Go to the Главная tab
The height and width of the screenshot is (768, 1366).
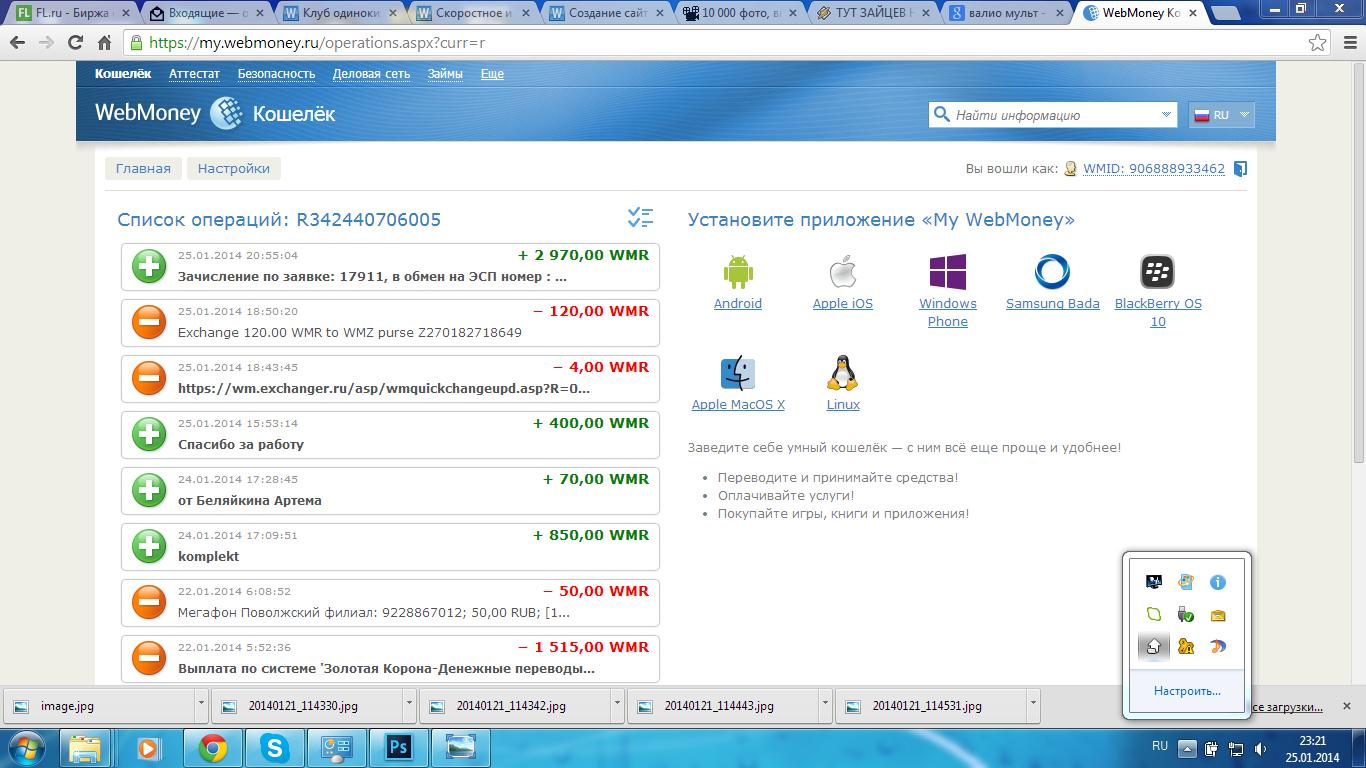point(143,169)
